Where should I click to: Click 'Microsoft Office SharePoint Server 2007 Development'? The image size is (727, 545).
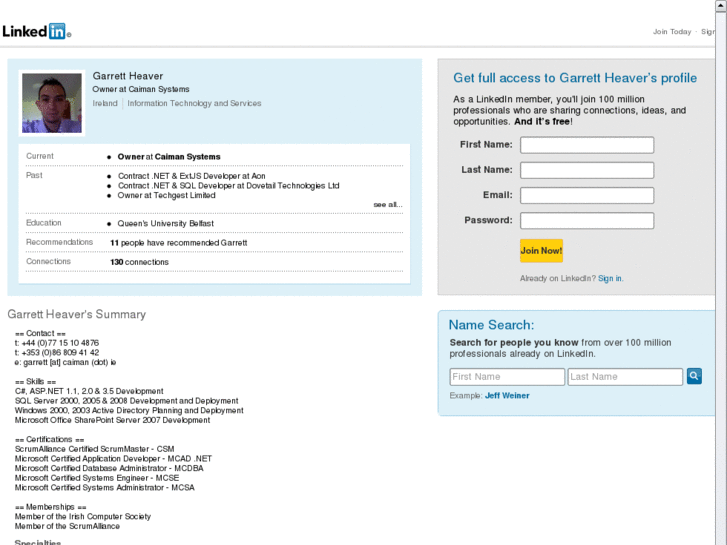click(x=112, y=420)
